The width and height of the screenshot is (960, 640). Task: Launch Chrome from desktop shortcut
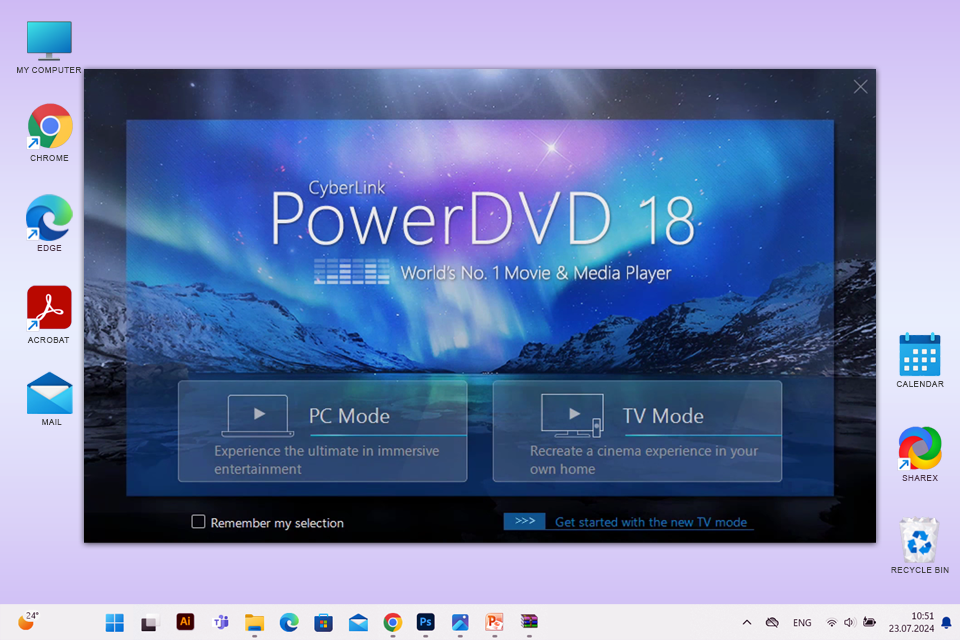50,133
